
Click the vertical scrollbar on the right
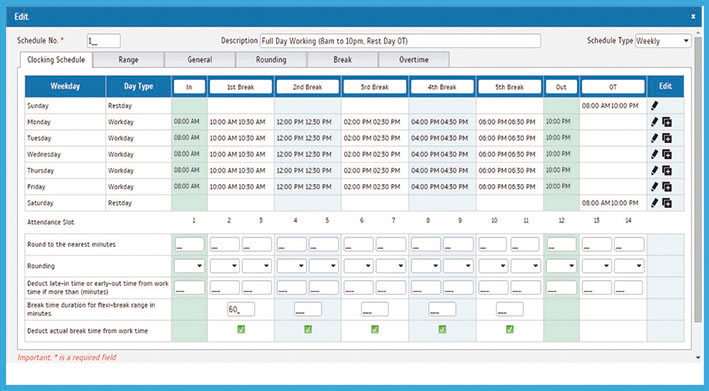(698, 181)
